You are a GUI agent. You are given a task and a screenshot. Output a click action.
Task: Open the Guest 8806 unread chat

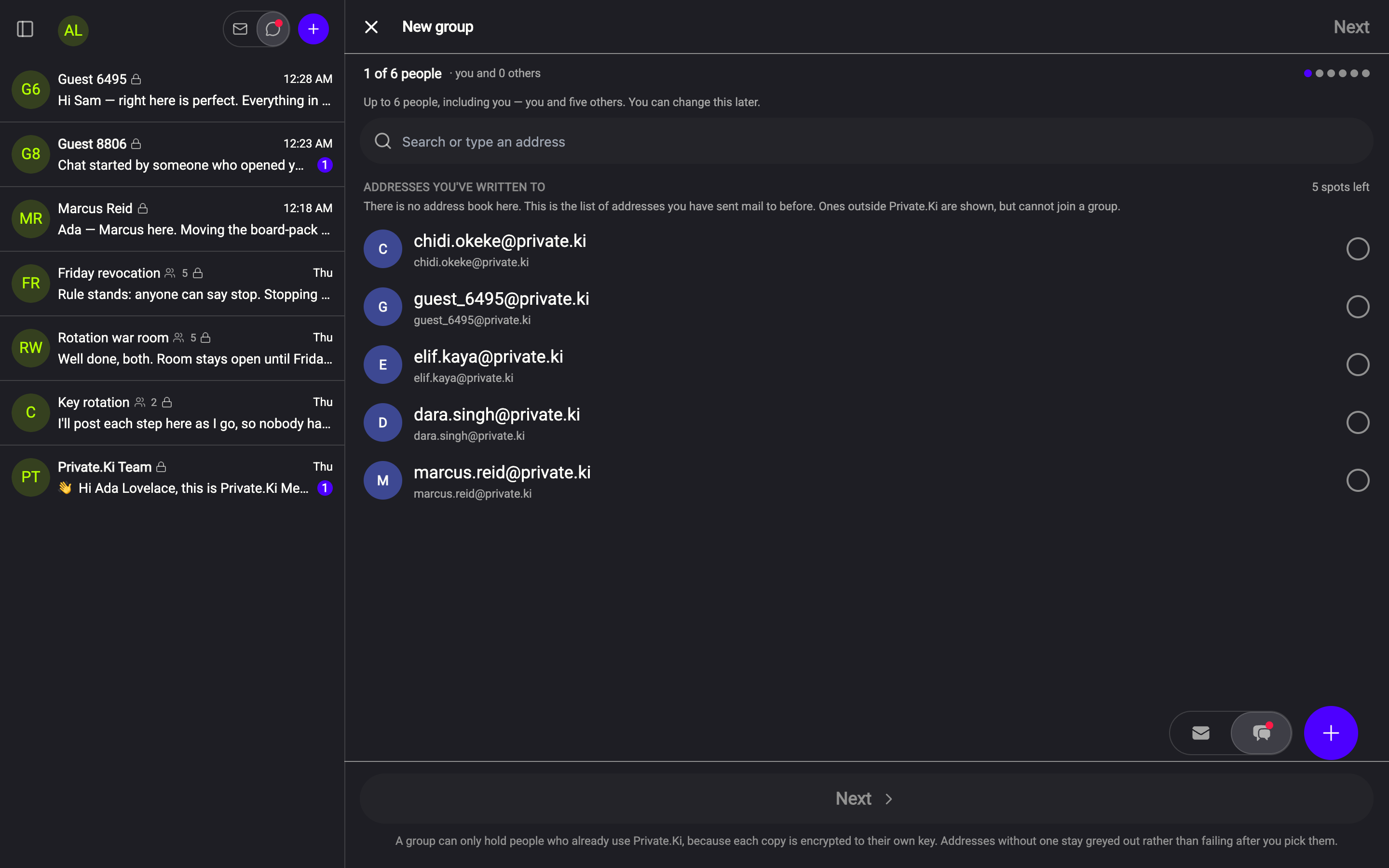coord(172,154)
